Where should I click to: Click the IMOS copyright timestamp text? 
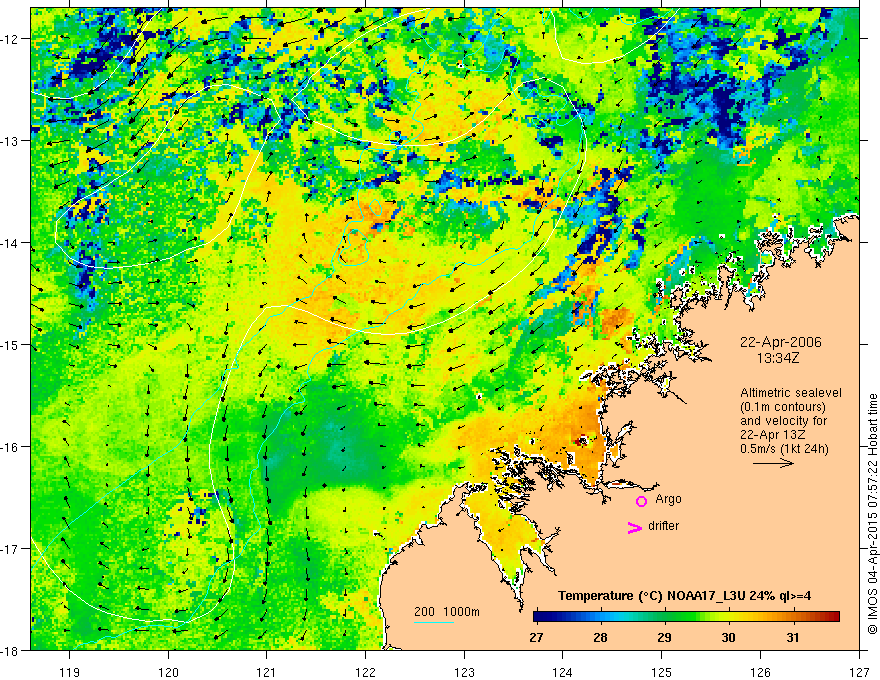(x=872, y=514)
